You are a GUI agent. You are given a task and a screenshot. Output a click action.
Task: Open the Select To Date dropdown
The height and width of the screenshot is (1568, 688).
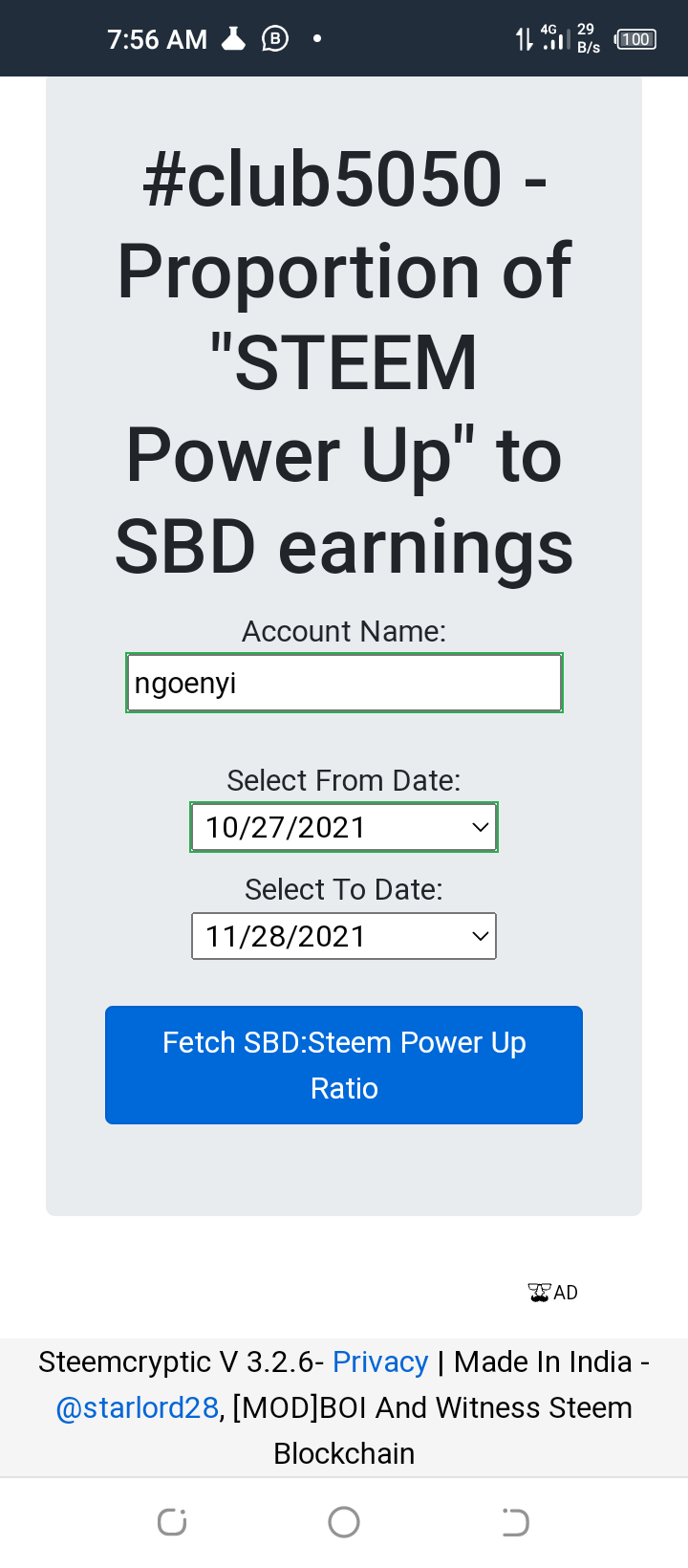click(x=344, y=936)
